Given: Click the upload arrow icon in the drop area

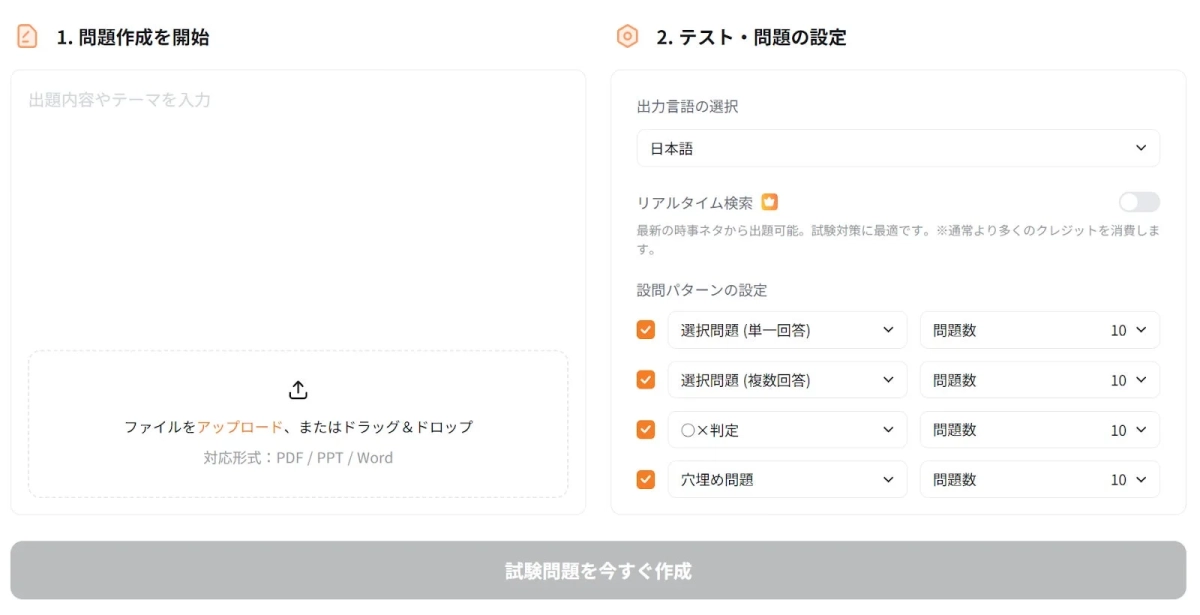Looking at the screenshot, I should pos(297,392).
